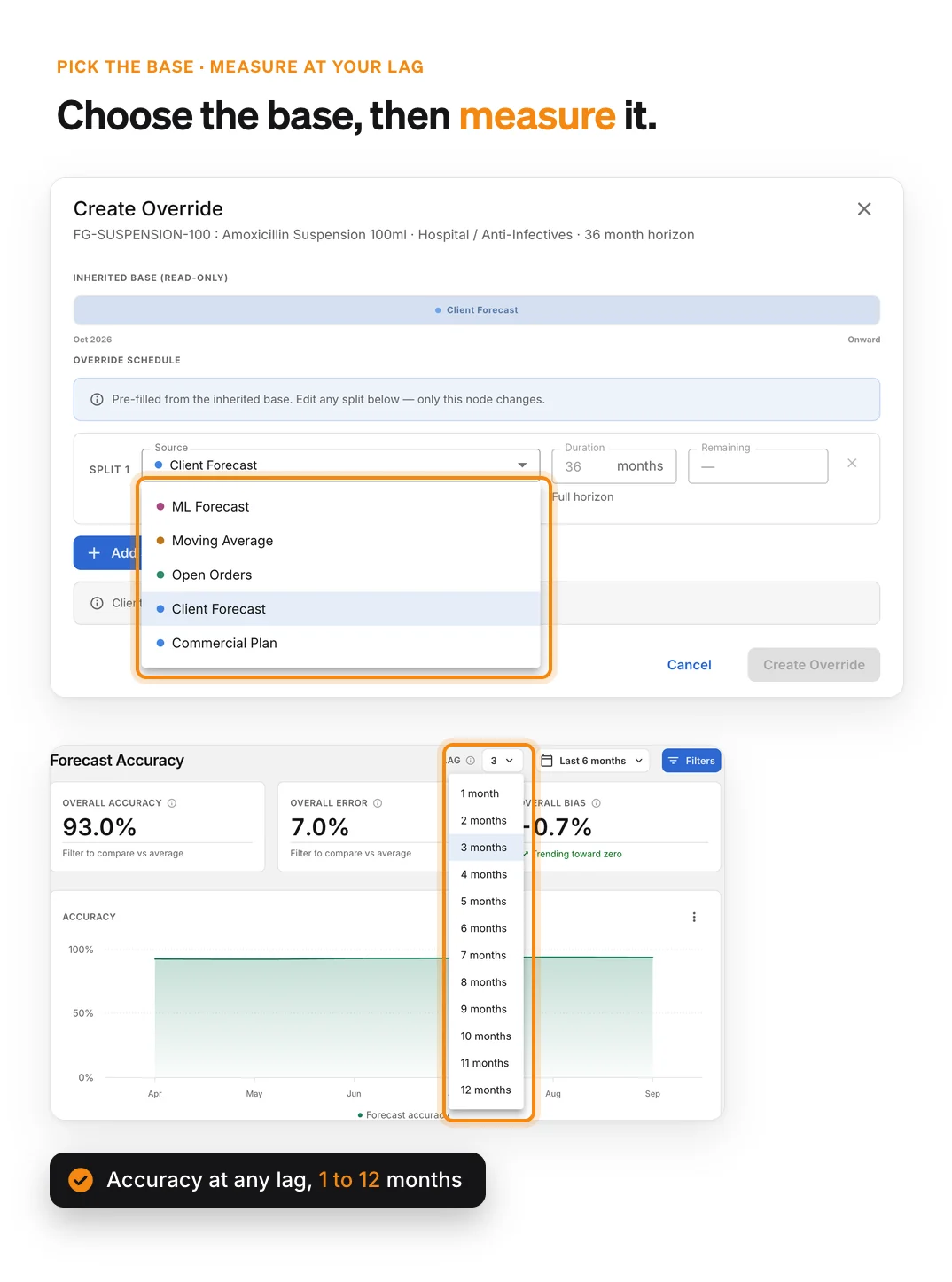The image size is (952, 1282).
Task: Click the Filters button
Action: (691, 761)
